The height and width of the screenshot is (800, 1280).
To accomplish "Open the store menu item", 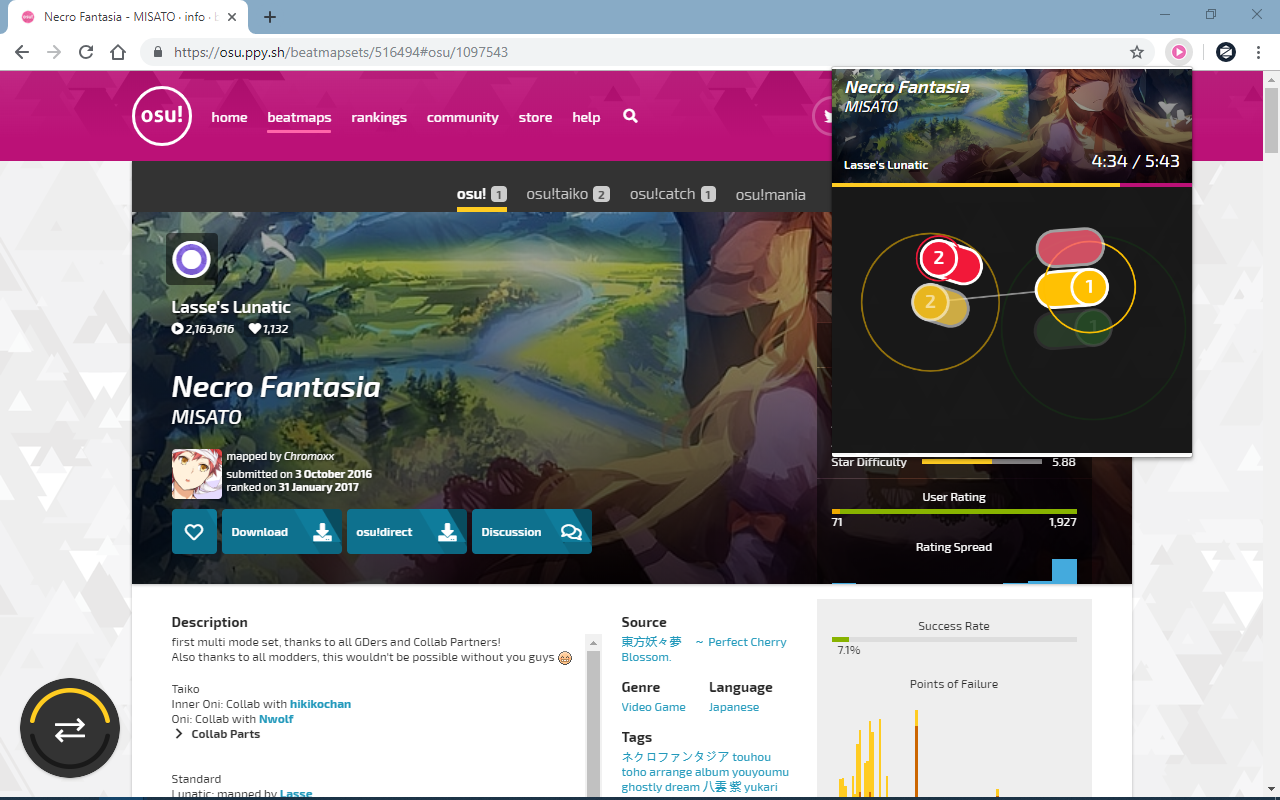I will 535,117.
